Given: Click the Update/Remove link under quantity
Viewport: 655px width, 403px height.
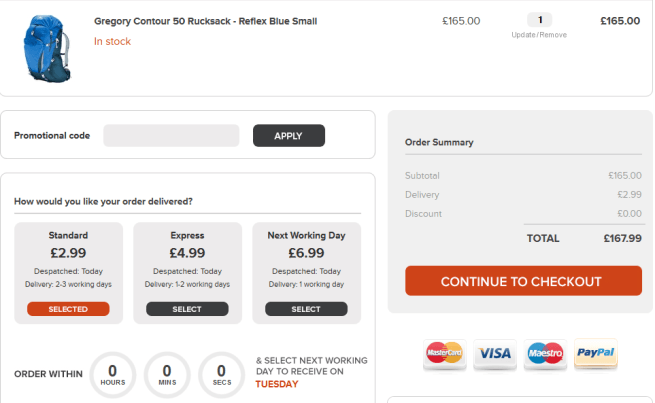Looking at the screenshot, I should pyautogui.click(x=539, y=35).
